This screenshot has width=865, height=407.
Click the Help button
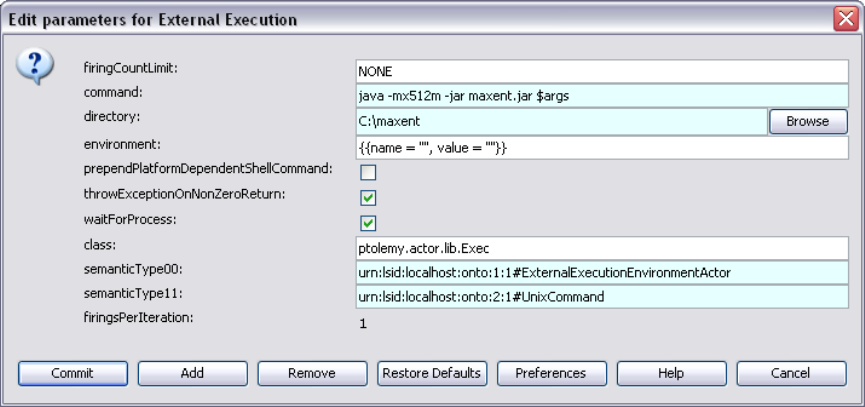click(x=670, y=373)
